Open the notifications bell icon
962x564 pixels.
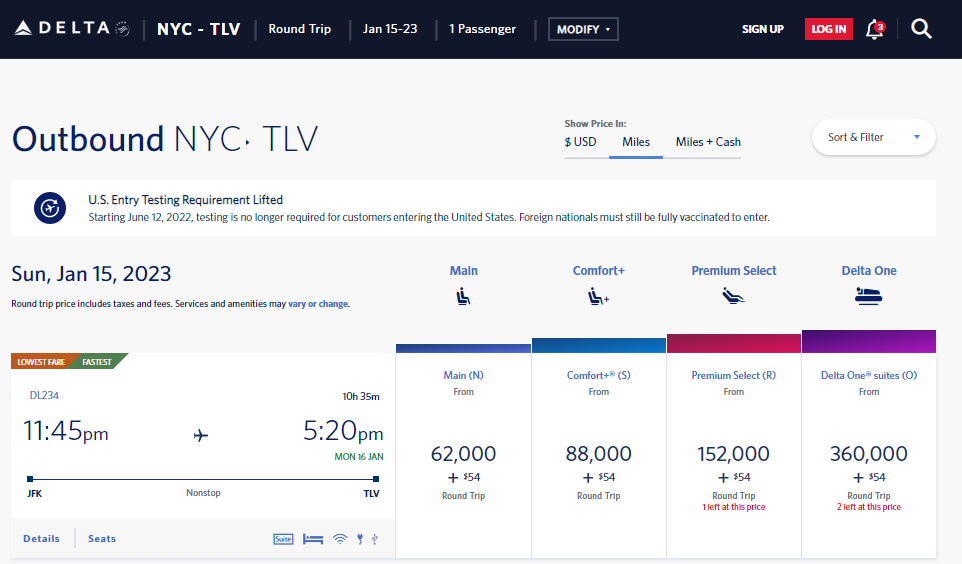[x=875, y=29]
